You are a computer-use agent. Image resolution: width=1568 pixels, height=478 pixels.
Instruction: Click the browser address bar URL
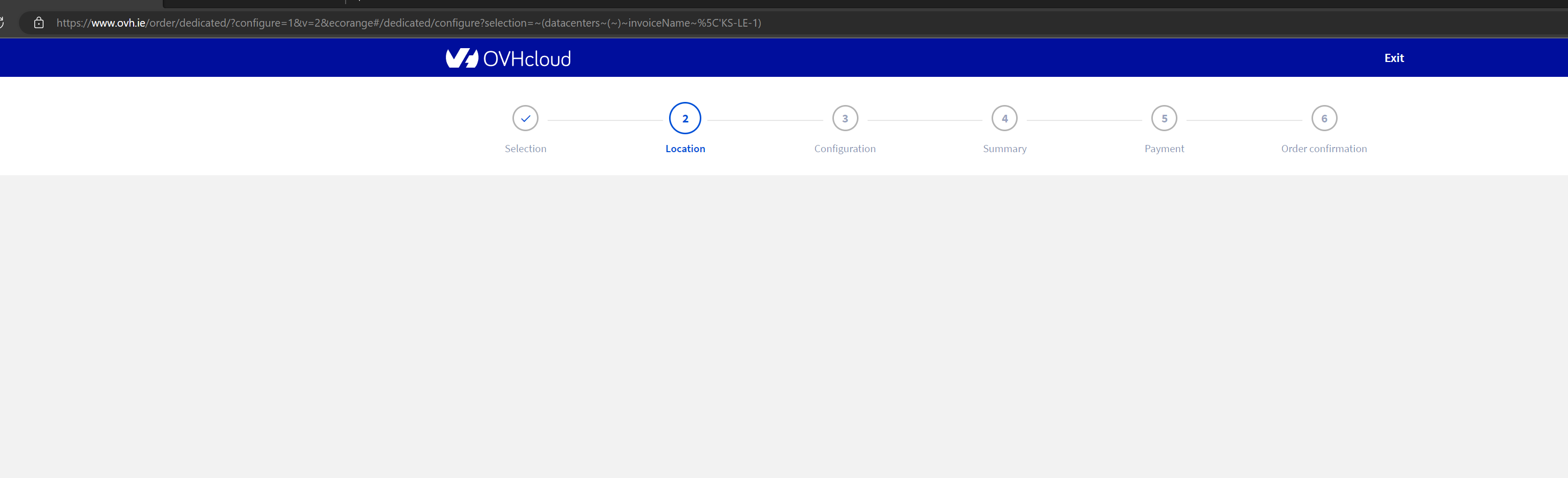(409, 23)
